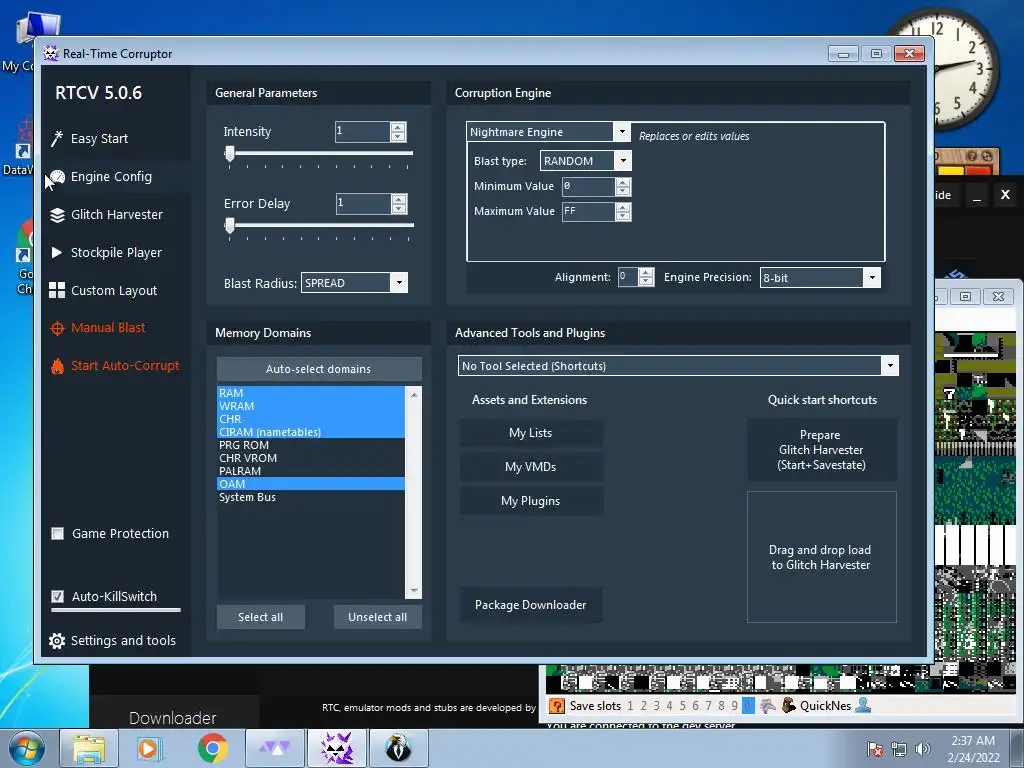The height and width of the screenshot is (768, 1024).
Task: Open Windows Start menu orb
Action: point(27,748)
